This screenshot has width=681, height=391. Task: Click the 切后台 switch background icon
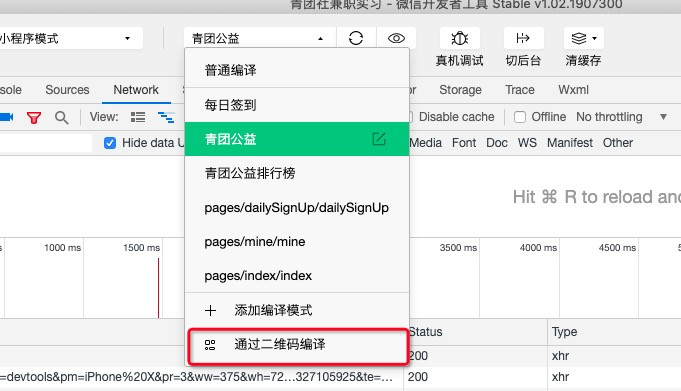(523, 38)
